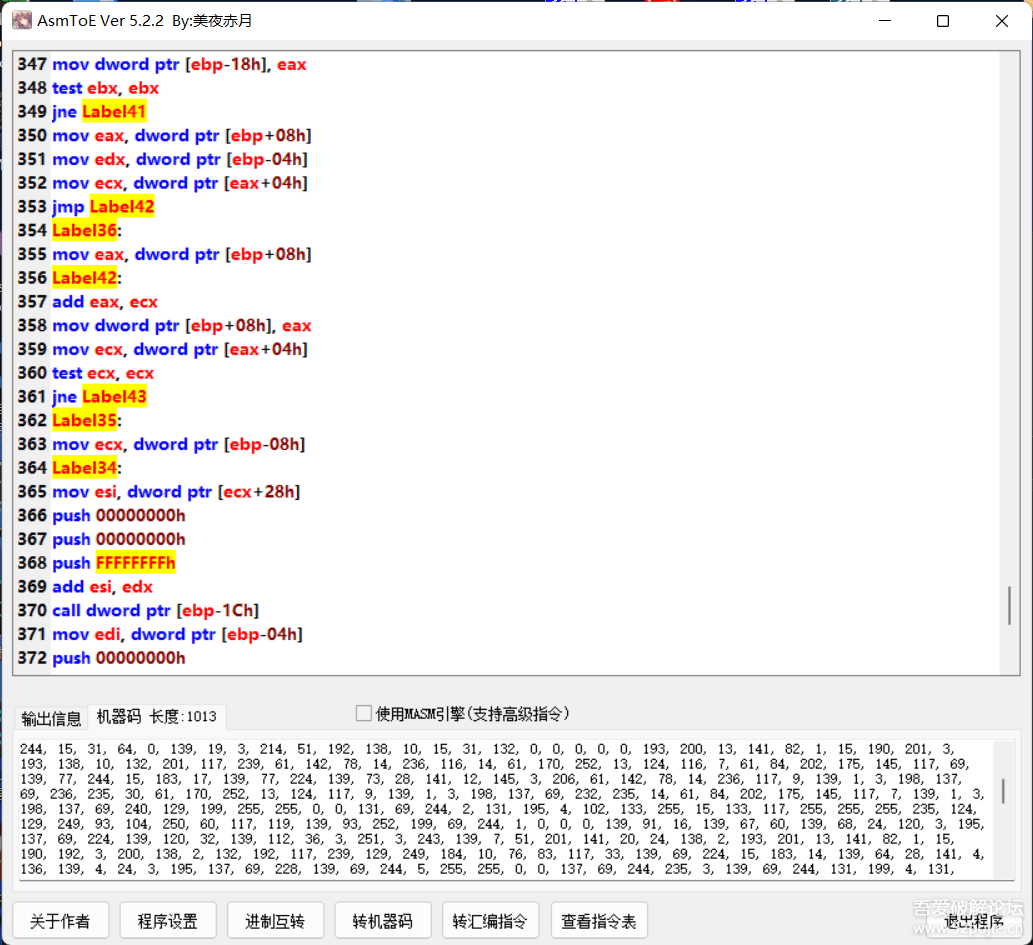The height and width of the screenshot is (945, 1033).
Task: Click the assembly code pane's vertical scrollbar thumb
Action: point(1009,605)
